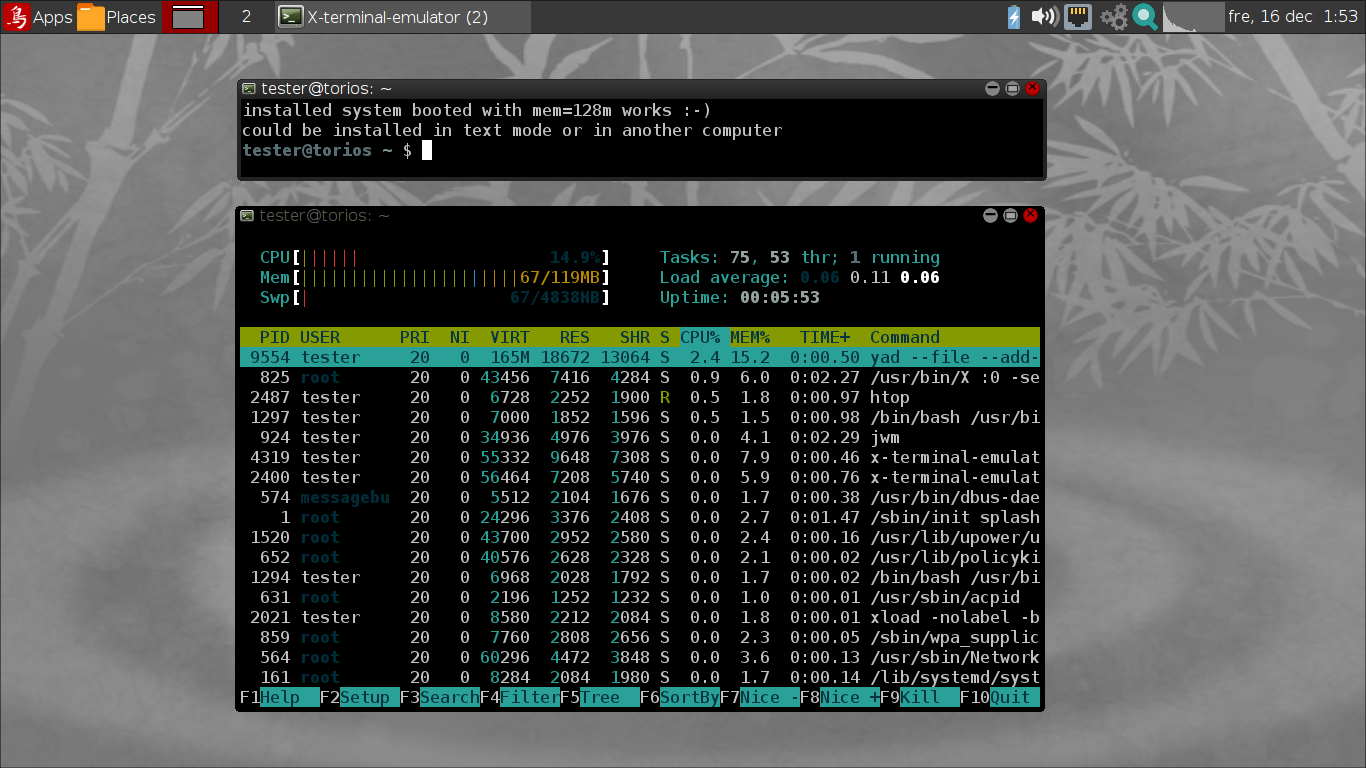Open window menu icon of top terminal
Screen dimensions: 1366x768
tap(248, 89)
